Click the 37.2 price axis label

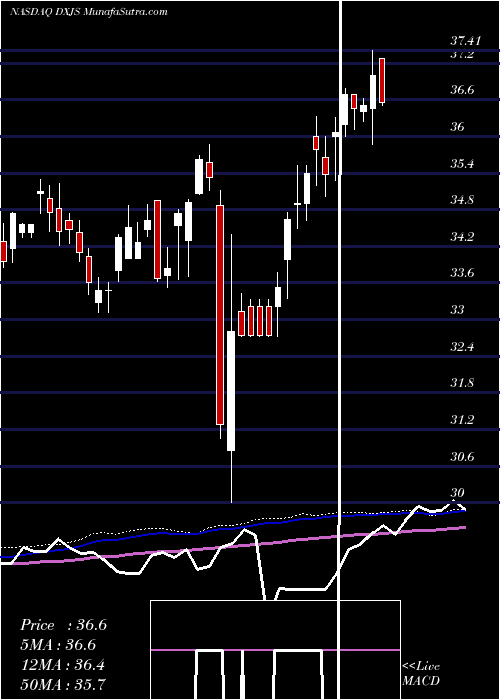tap(462, 54)
